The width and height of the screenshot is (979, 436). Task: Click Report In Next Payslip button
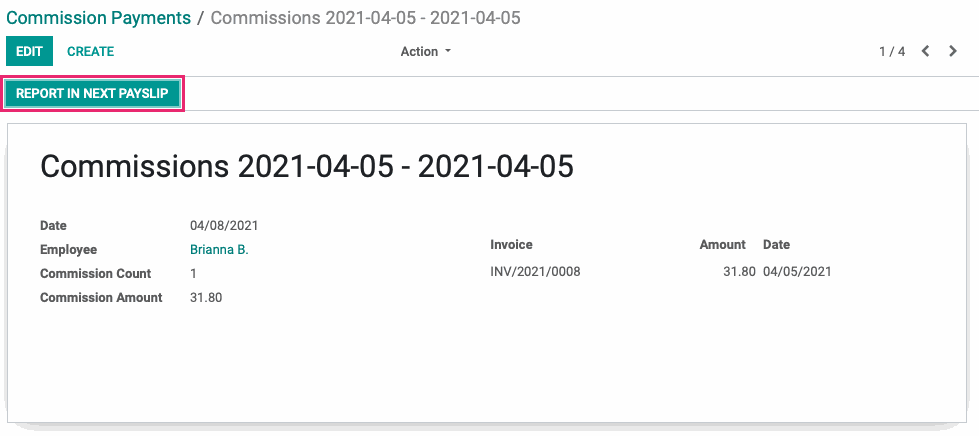(92, 94)
